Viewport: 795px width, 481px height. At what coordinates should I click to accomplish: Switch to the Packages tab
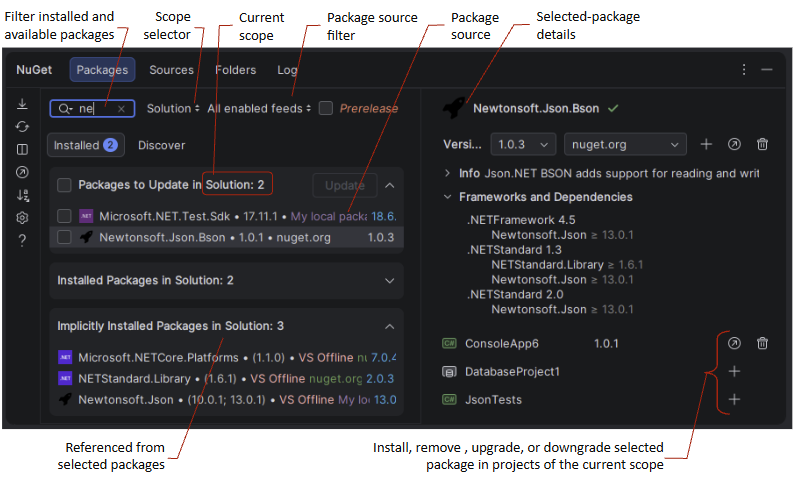pyautogui.click(x=102, y=70)
